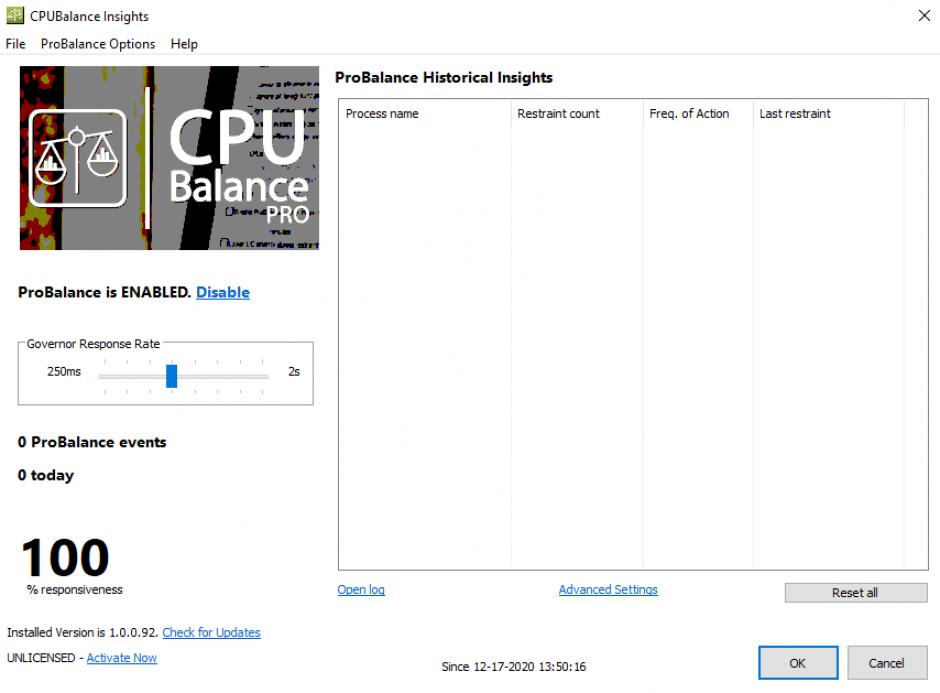Click the 250ms label beside the slider

[x=64, y=371]
